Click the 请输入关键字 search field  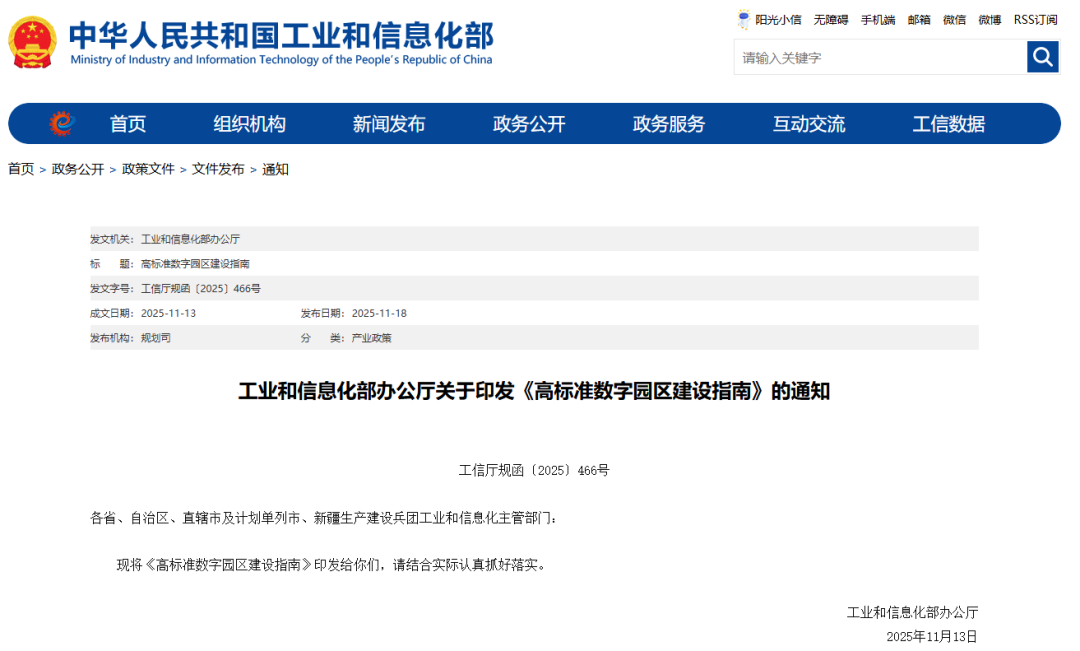[880, 58]
